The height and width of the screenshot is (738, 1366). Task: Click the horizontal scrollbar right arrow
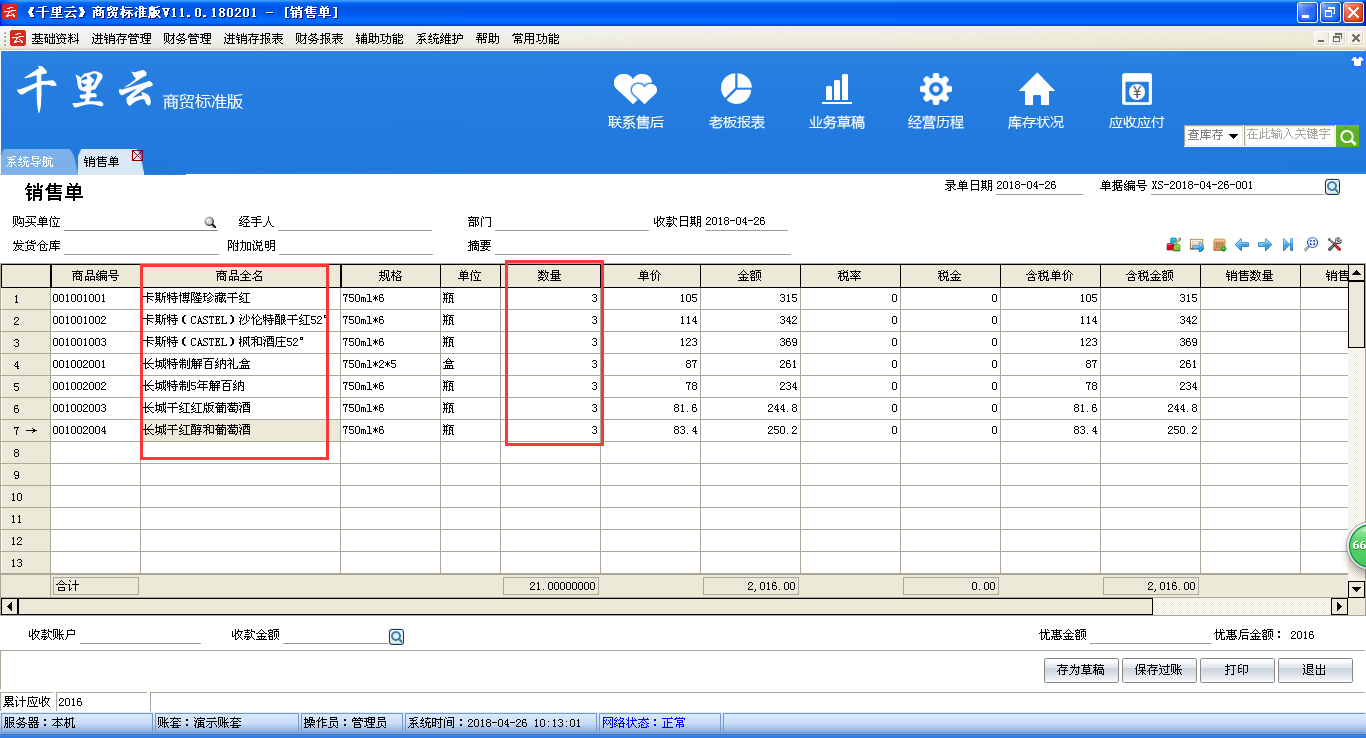tap(1339, 606)
